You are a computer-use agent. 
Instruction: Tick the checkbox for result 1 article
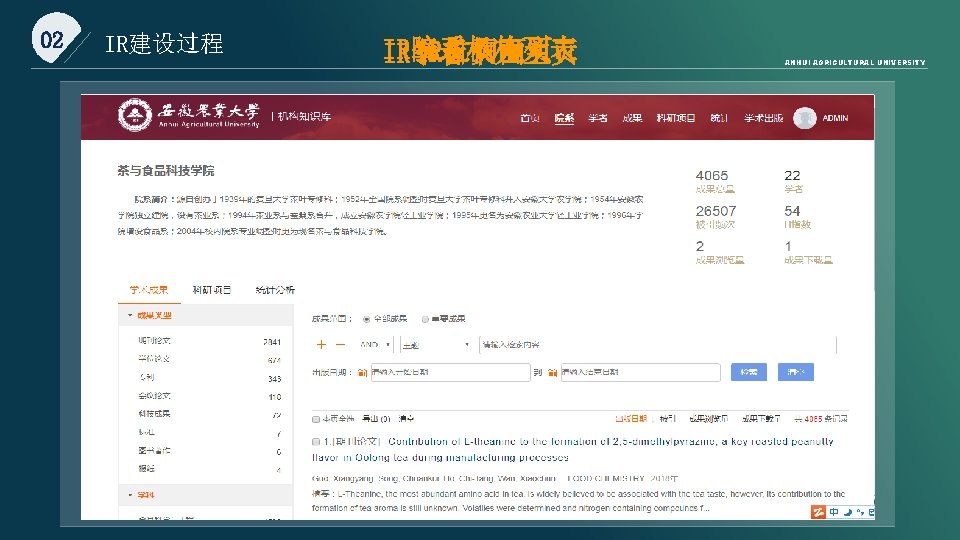point(316,441)
